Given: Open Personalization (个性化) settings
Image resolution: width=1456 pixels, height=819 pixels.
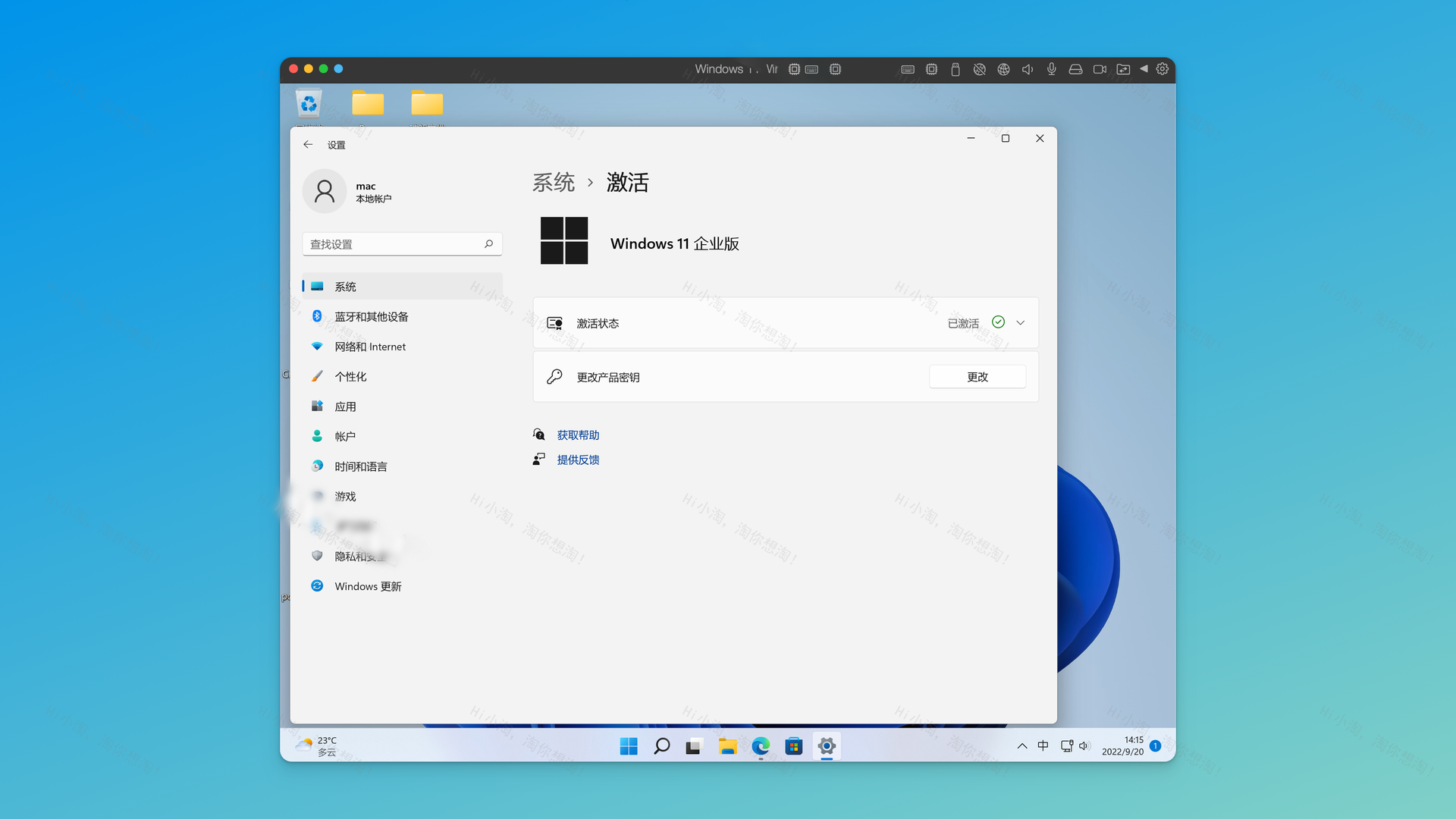Looking at the screenshot, I should click(x=402, y=376).
